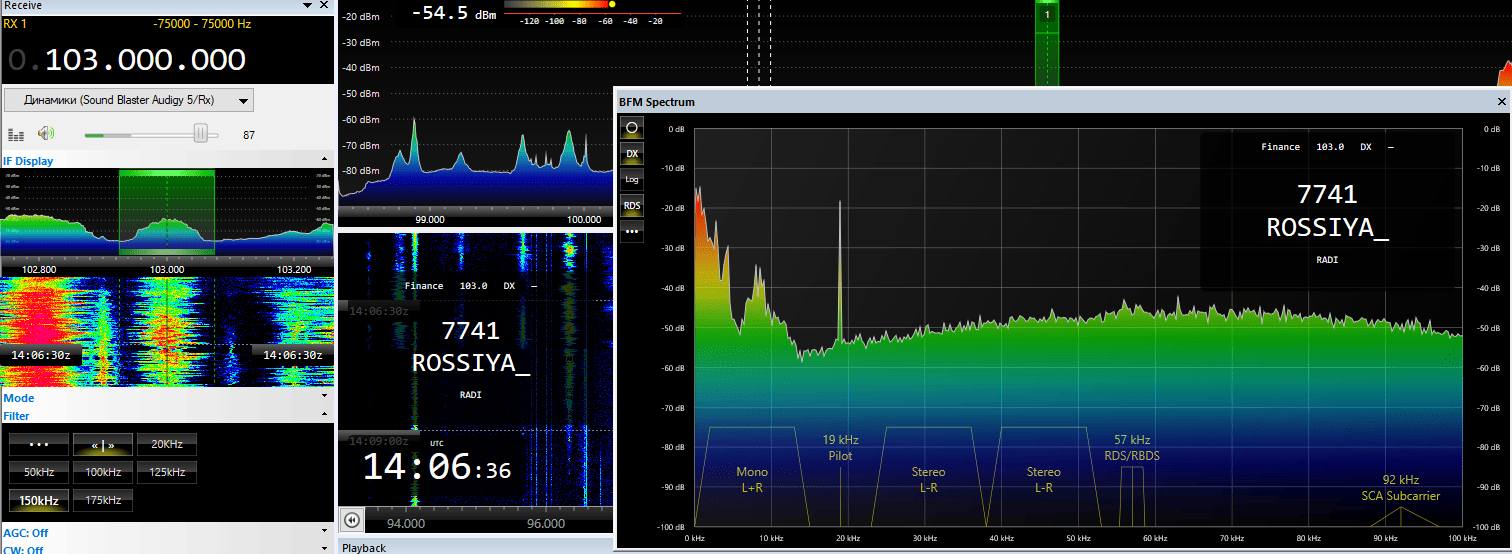This screenshot has height=554, width=1512.
Task: Click the -54.5 dBm signal reading
Action: (454, 15)
